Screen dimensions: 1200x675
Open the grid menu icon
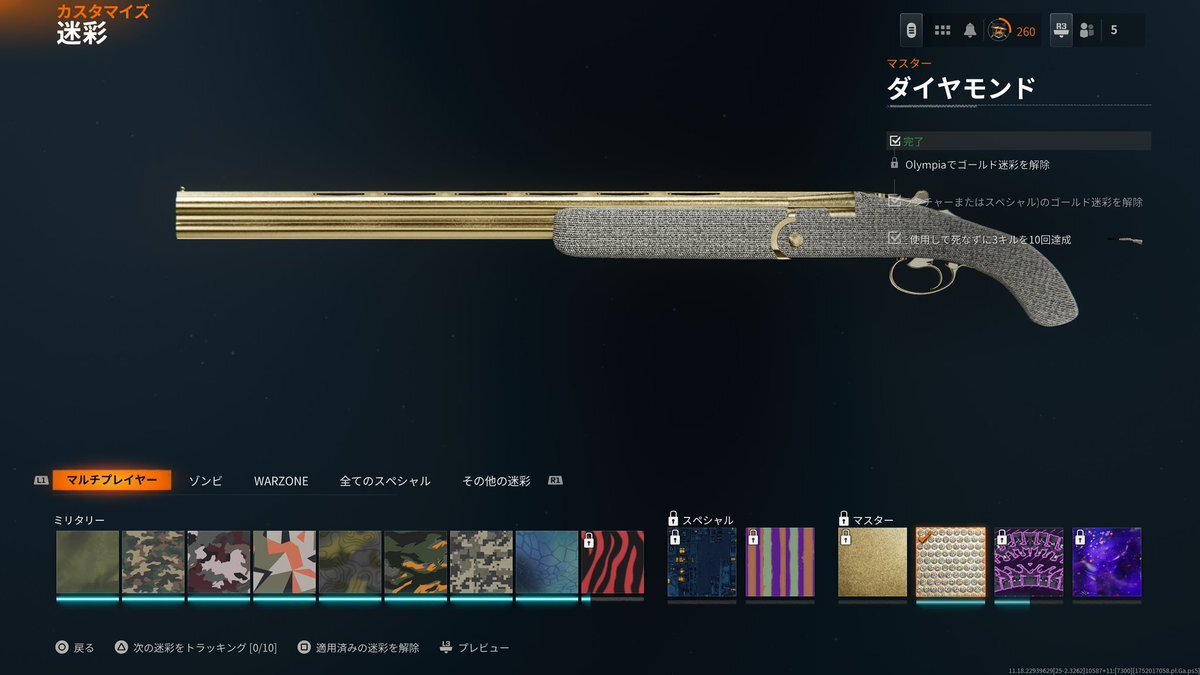tap(942, 31)
